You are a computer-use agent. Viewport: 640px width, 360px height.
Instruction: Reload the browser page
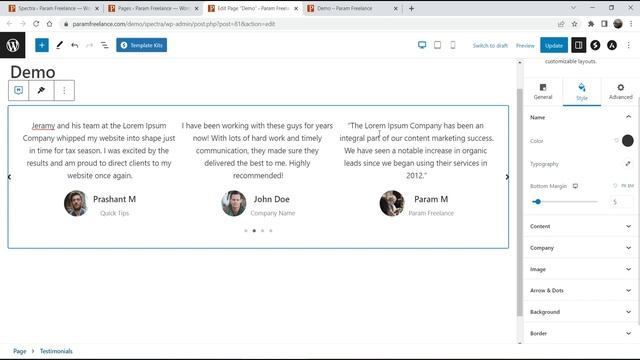coord(36,24)
